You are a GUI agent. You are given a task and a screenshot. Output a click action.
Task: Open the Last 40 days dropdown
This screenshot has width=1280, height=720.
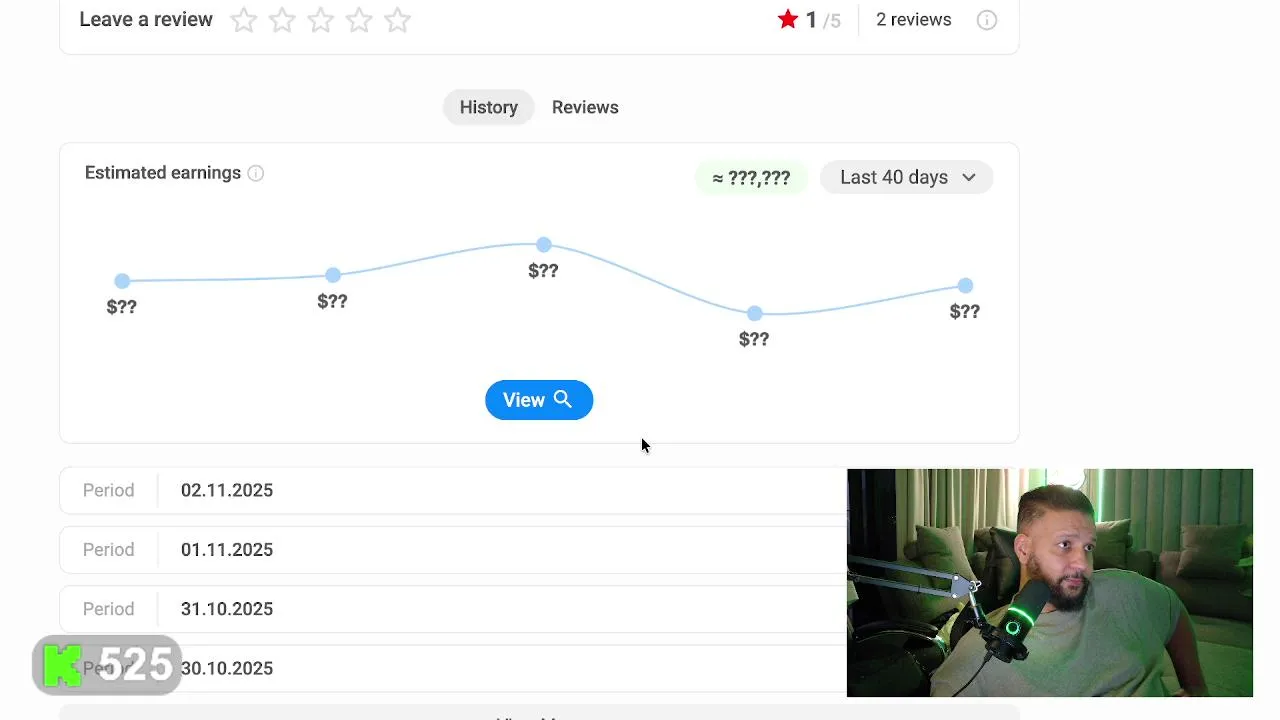[907, 177]
